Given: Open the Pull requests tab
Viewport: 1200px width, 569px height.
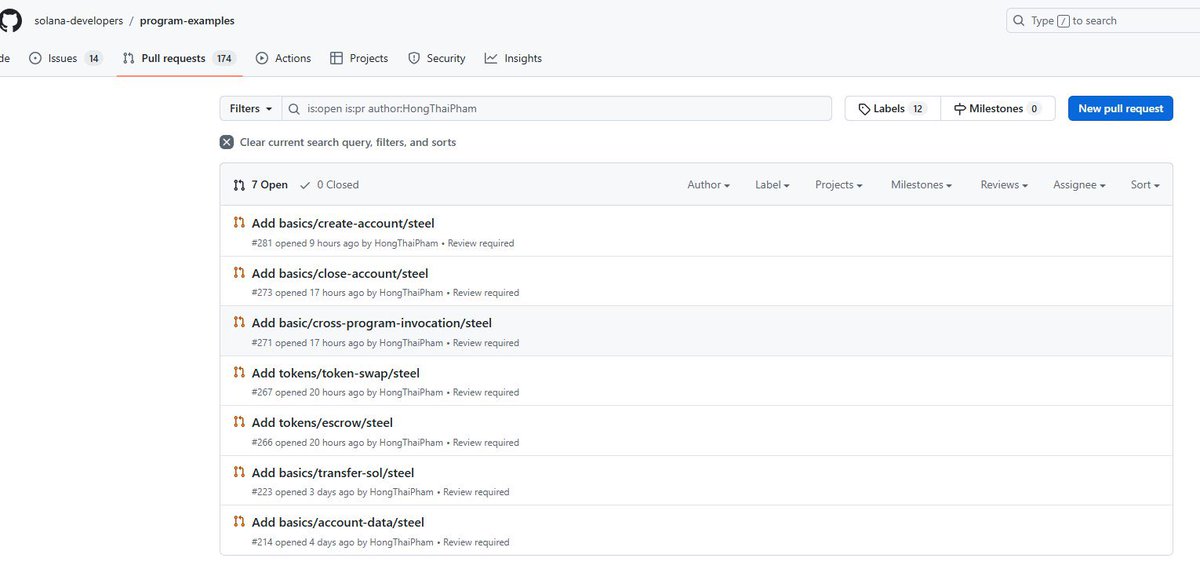Looking at the screenshot, I should pyautogui.click(x=178, y=58).
